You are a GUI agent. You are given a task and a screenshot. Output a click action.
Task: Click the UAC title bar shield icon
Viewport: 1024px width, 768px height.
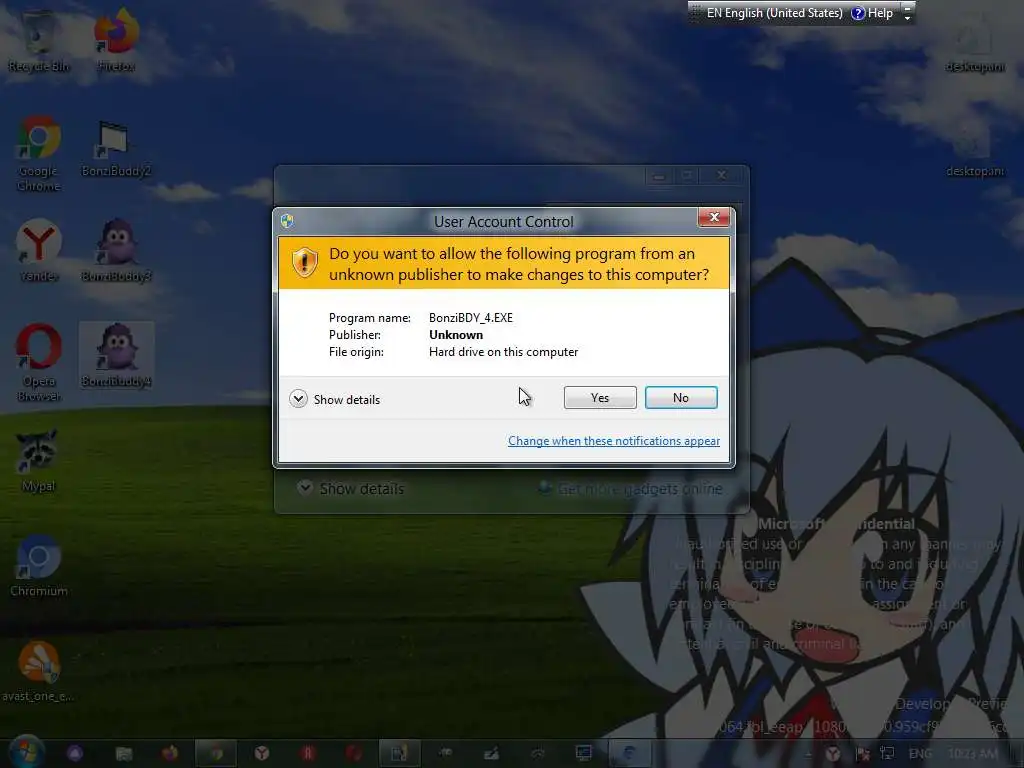pos(287,221)
